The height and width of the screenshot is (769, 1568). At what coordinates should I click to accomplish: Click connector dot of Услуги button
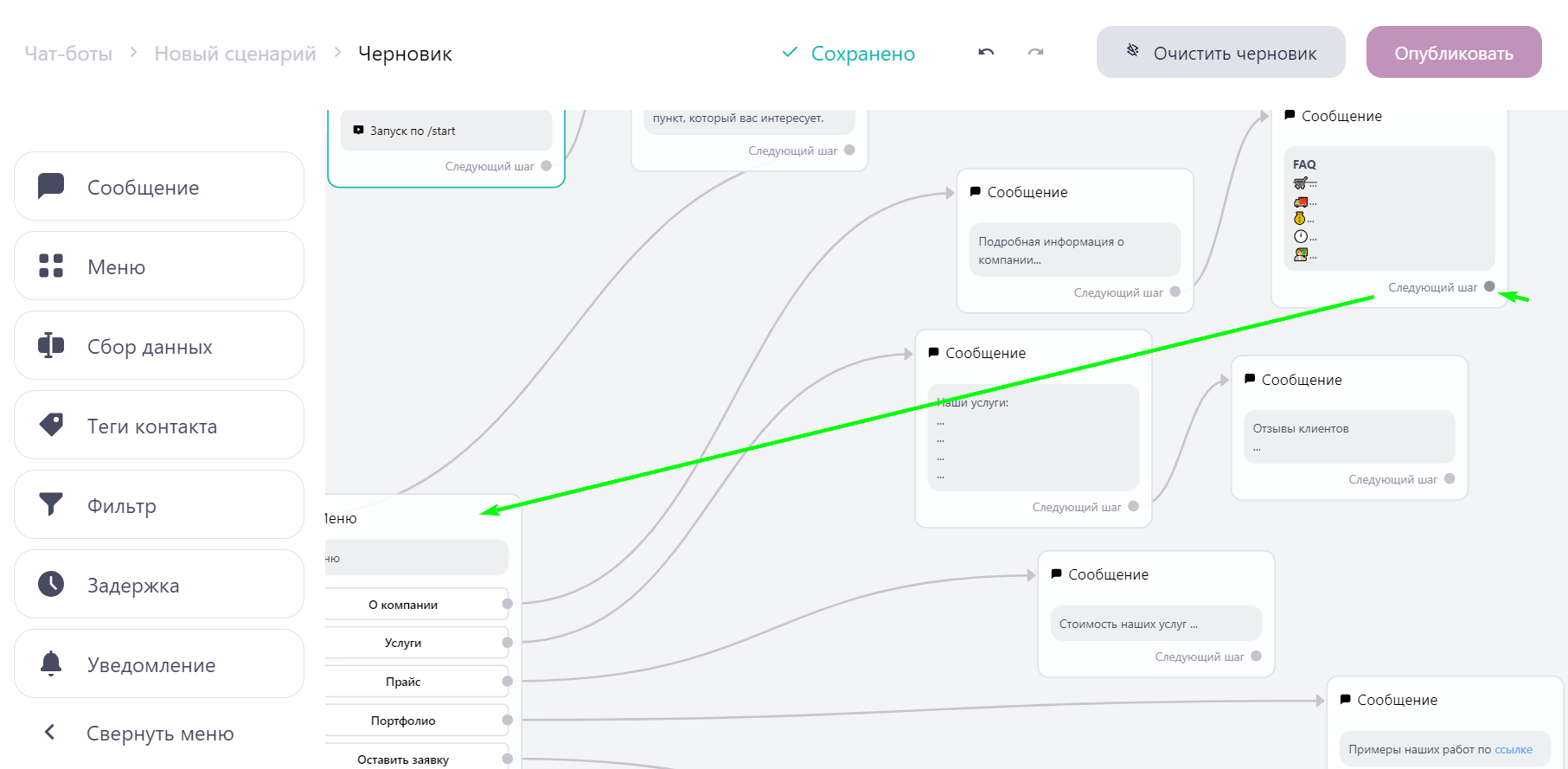point(508,643)
